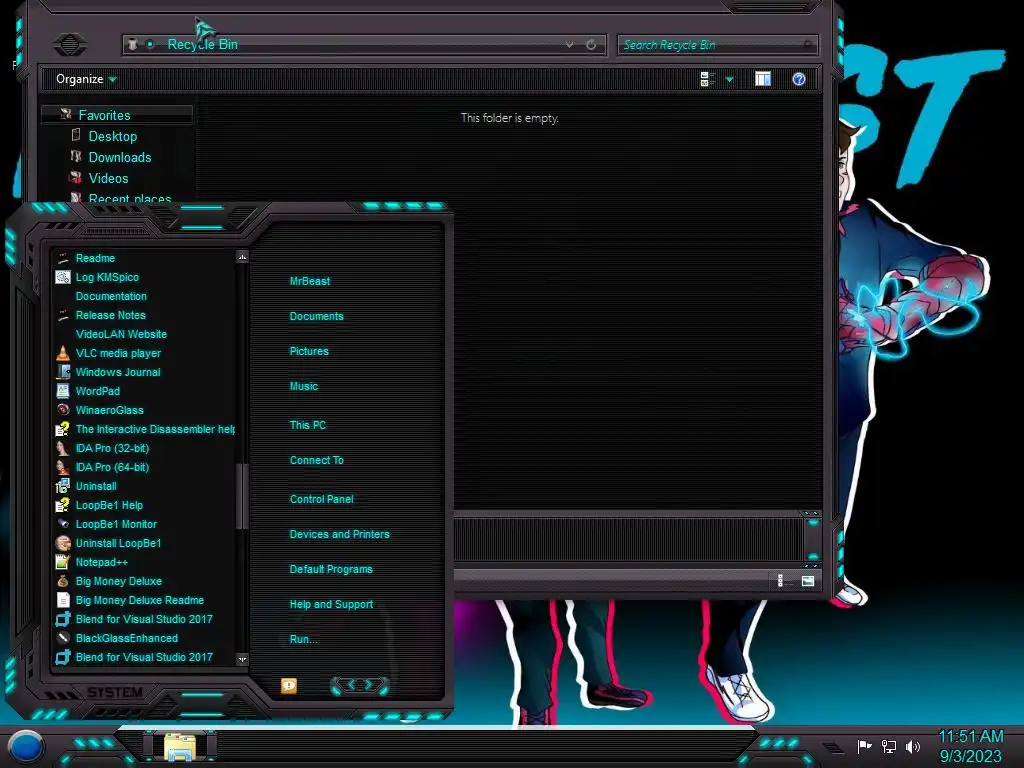Image resolution: width=1024 pixels, height=768 pixels.
Task: Click the program list scroll-down arrow
Action: click(242, 660)
